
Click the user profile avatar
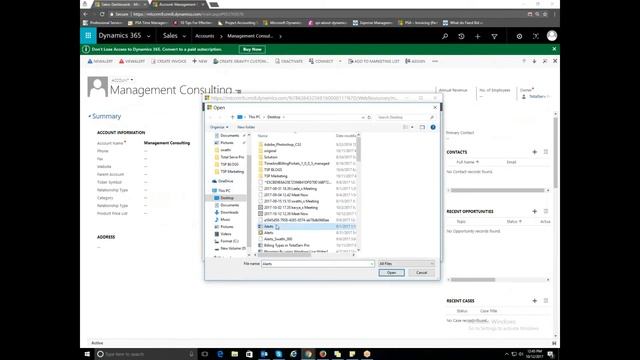[552, 36]
